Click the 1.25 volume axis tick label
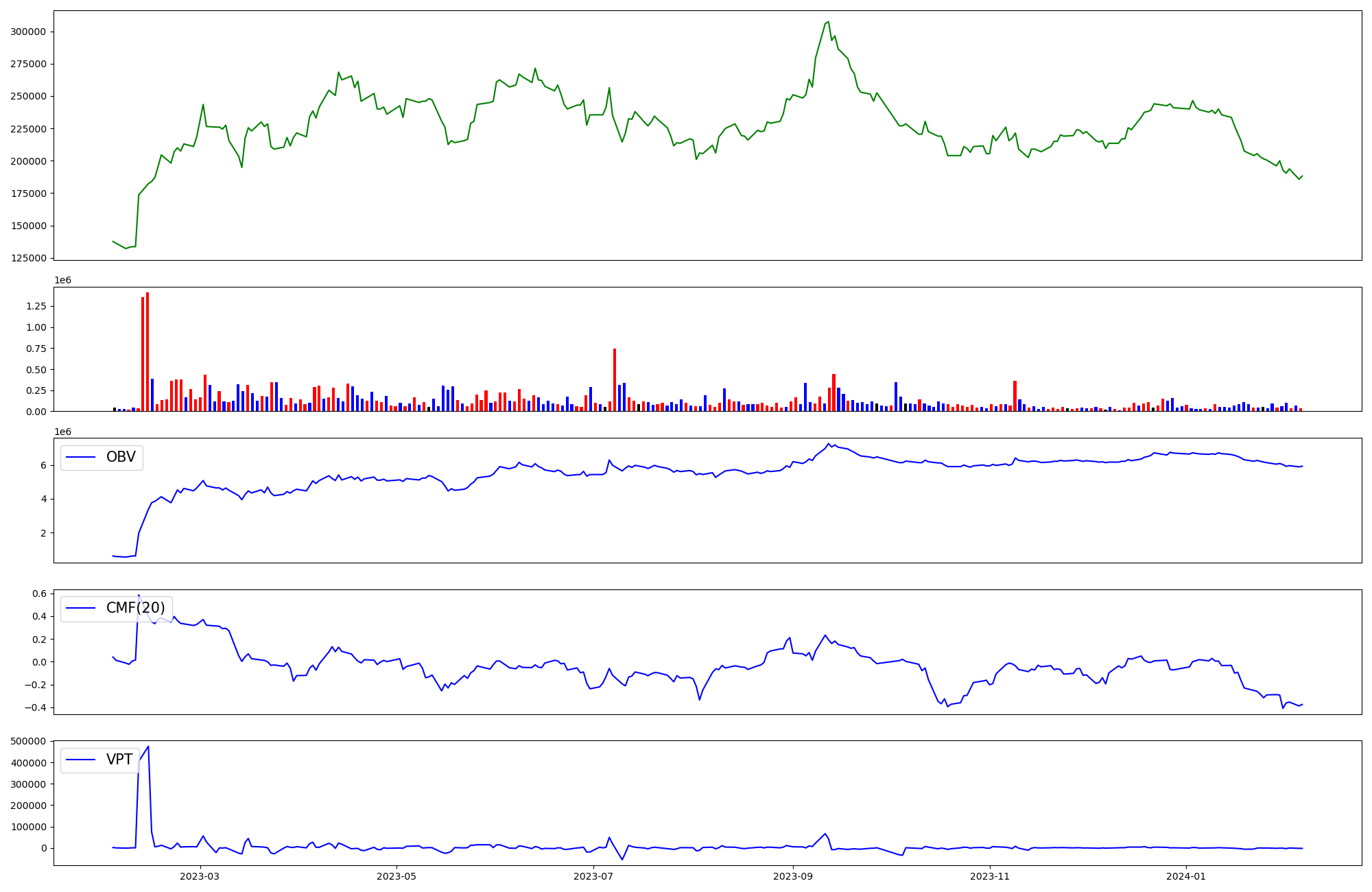 (36, 307)
